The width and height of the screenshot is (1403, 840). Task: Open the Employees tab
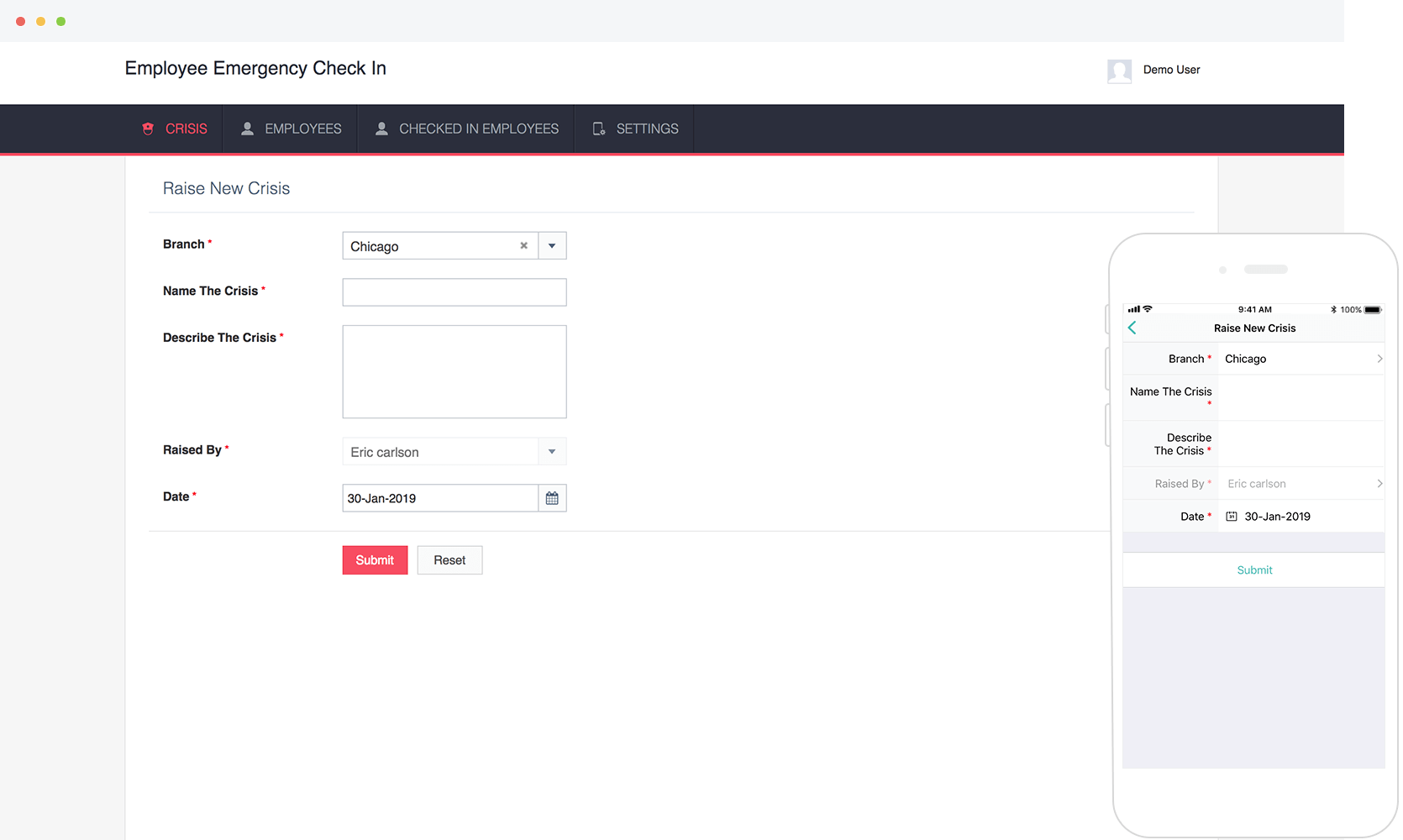(291, 129)
